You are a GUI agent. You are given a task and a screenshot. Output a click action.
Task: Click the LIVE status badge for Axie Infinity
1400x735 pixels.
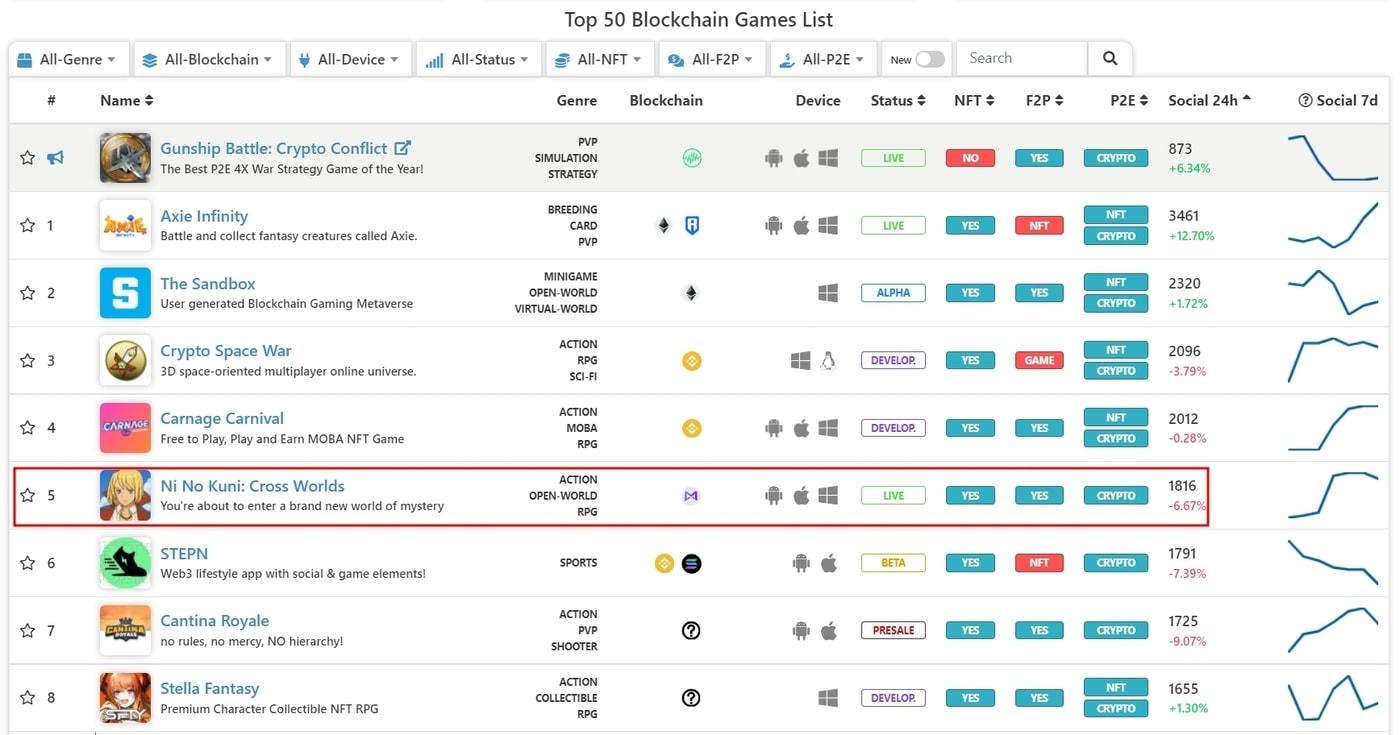[x=893, y=226]
